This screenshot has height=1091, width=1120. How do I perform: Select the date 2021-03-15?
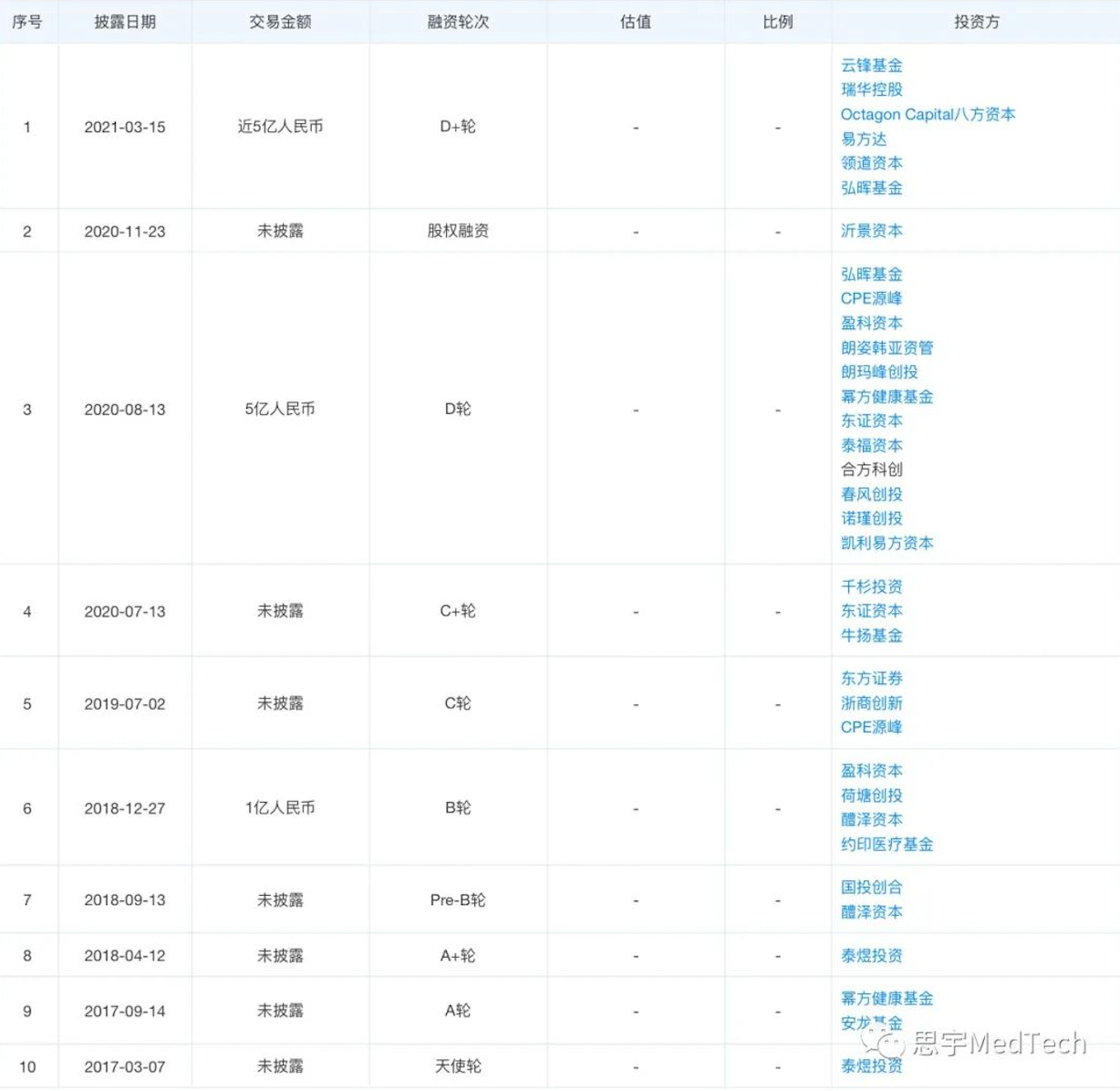[125, 127]
